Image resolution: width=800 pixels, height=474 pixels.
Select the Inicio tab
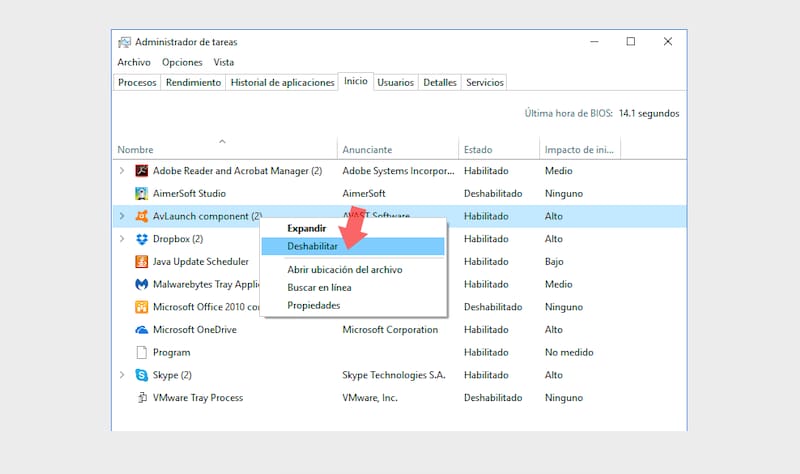pos(356,81)
